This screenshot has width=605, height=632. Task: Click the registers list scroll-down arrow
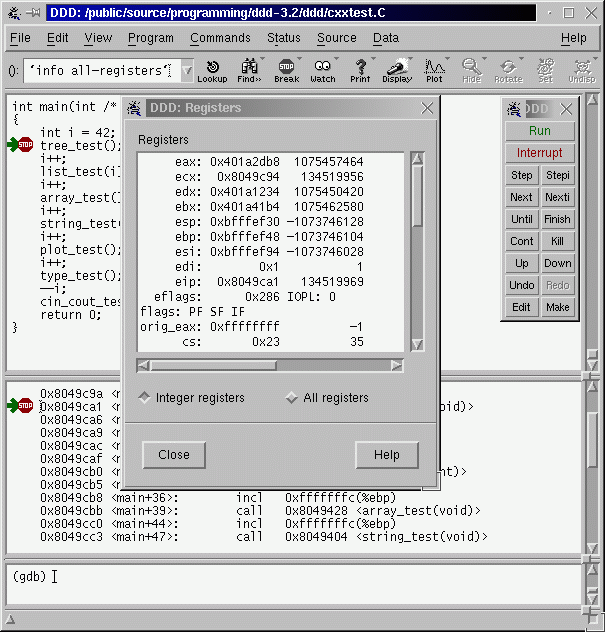(x=416, y=345)
